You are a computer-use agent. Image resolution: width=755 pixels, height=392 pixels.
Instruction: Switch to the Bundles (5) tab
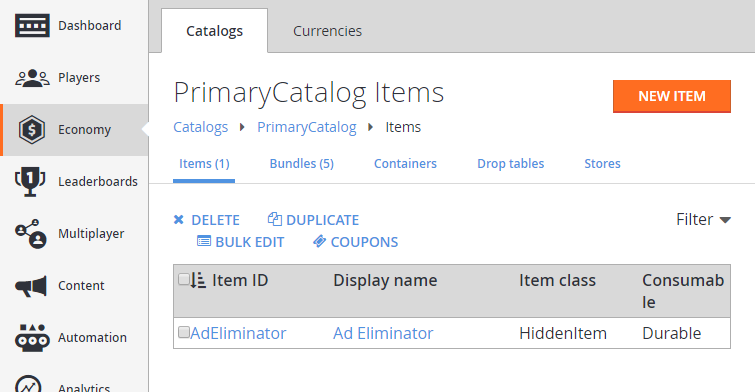coord(301,164)
